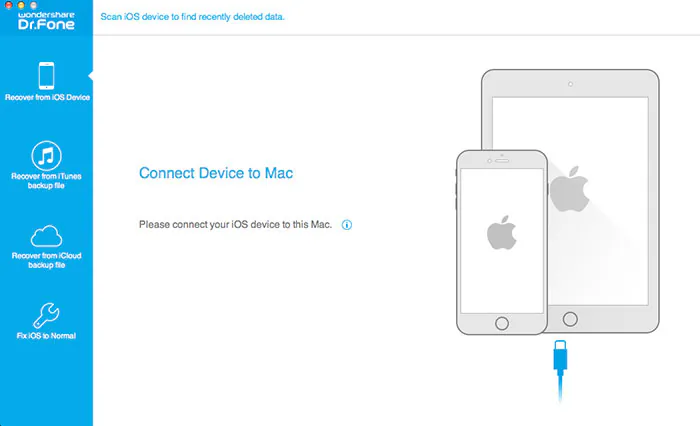Viewport: 700px width, 426px height.
Task: Click the Apple logo on the iPhone illustration
Action: pyautogui.click(x=501, y=233)
